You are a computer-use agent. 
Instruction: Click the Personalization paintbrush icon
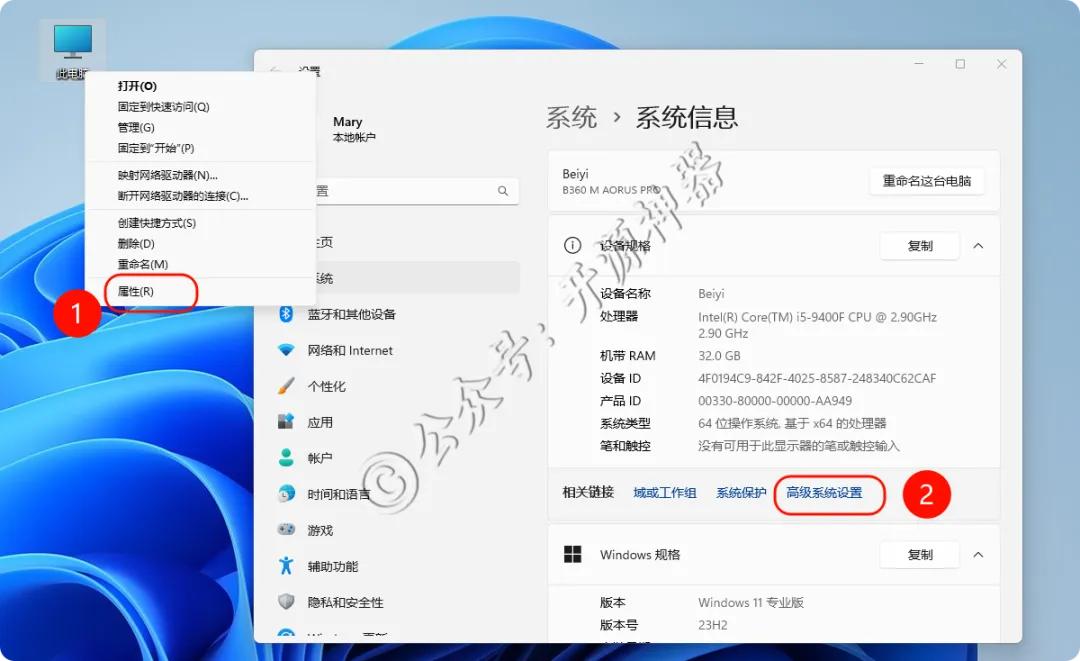pyautogui.click(x=286, y=386)
